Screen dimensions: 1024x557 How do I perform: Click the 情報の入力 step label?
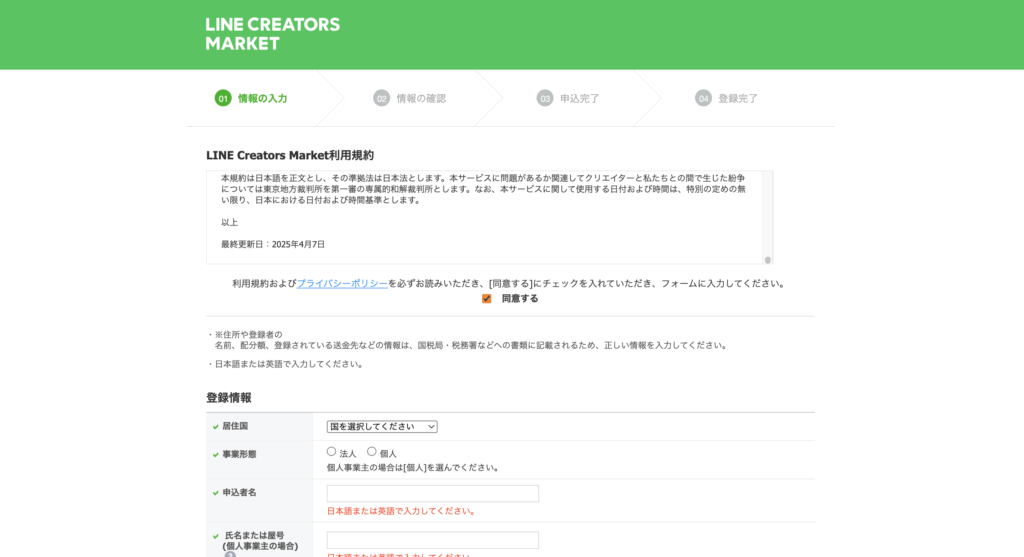(262, 99)
